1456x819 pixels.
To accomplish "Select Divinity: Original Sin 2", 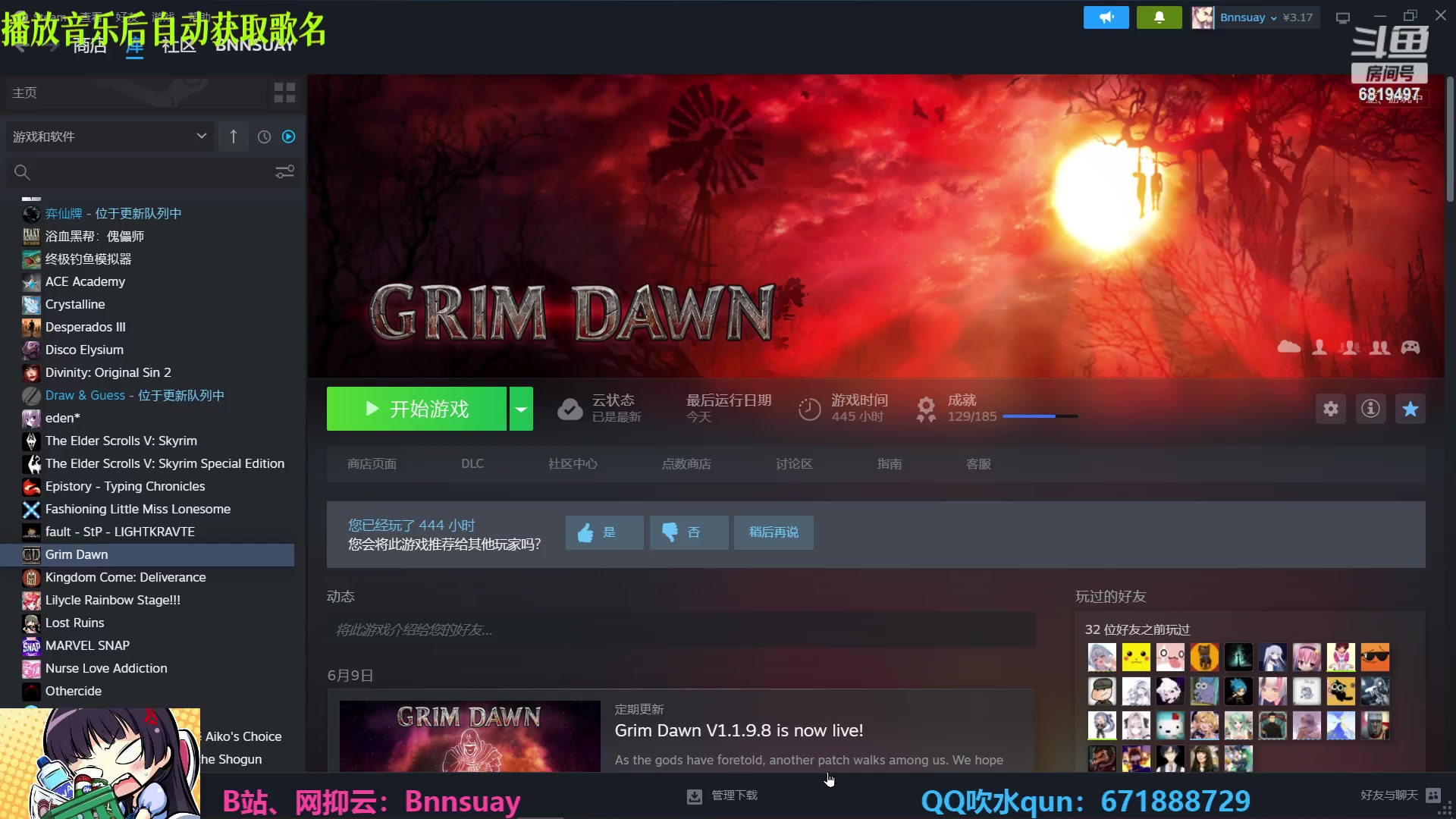I will [x=108, y=372].
